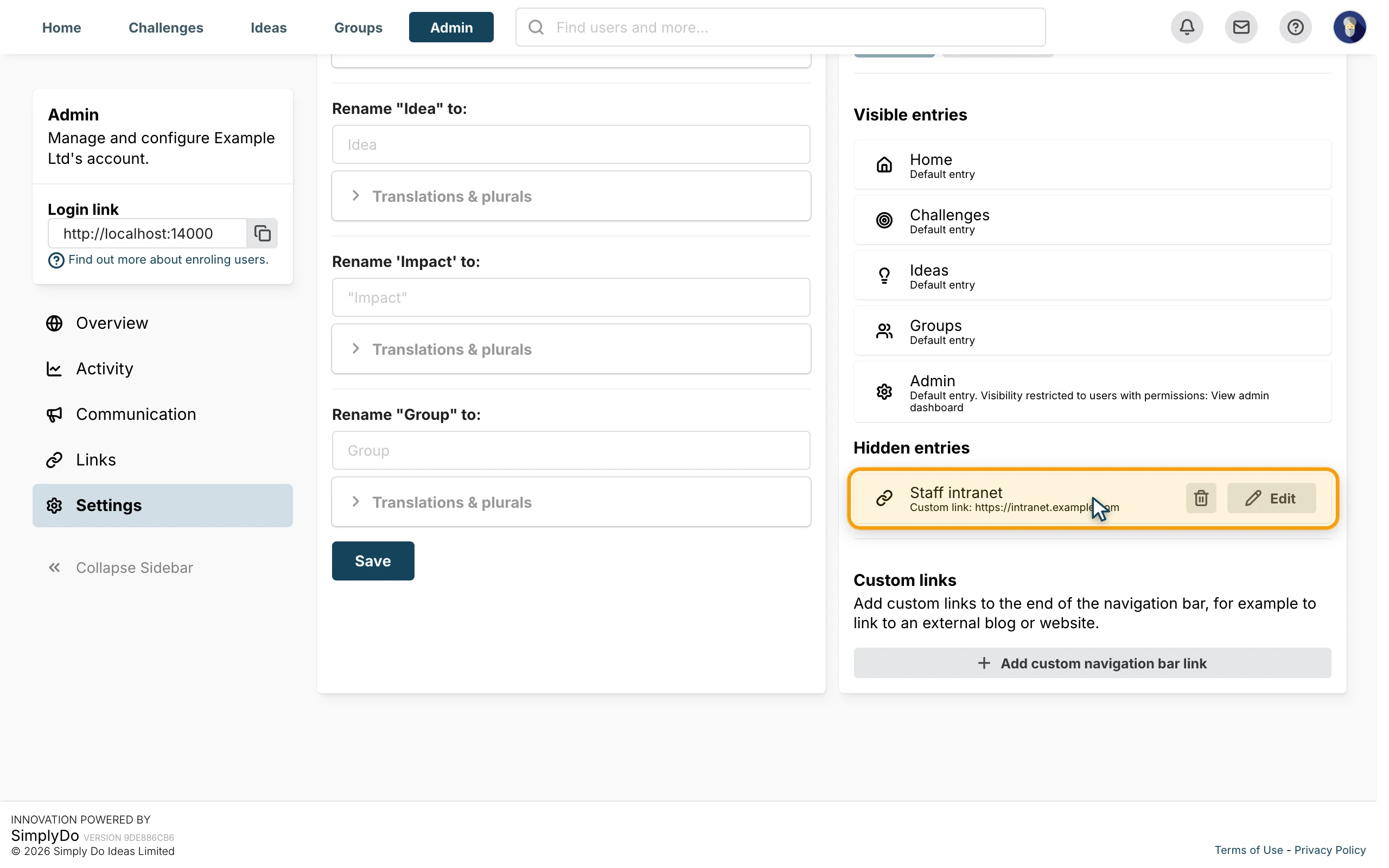Open Activity in the sidebar
The width and height of the screenshot is (1389, 868).
[162, 368]
